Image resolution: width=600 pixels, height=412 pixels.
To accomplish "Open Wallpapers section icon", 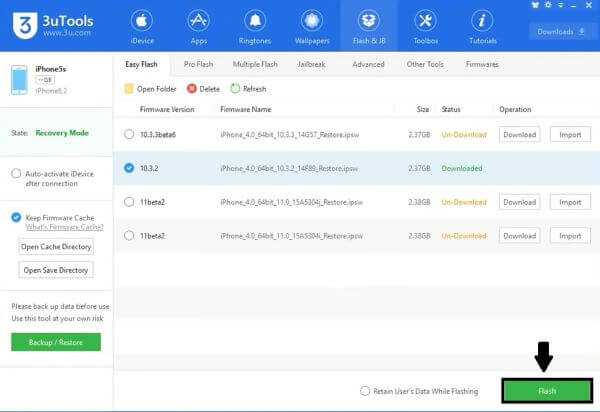I will (311, 22).
